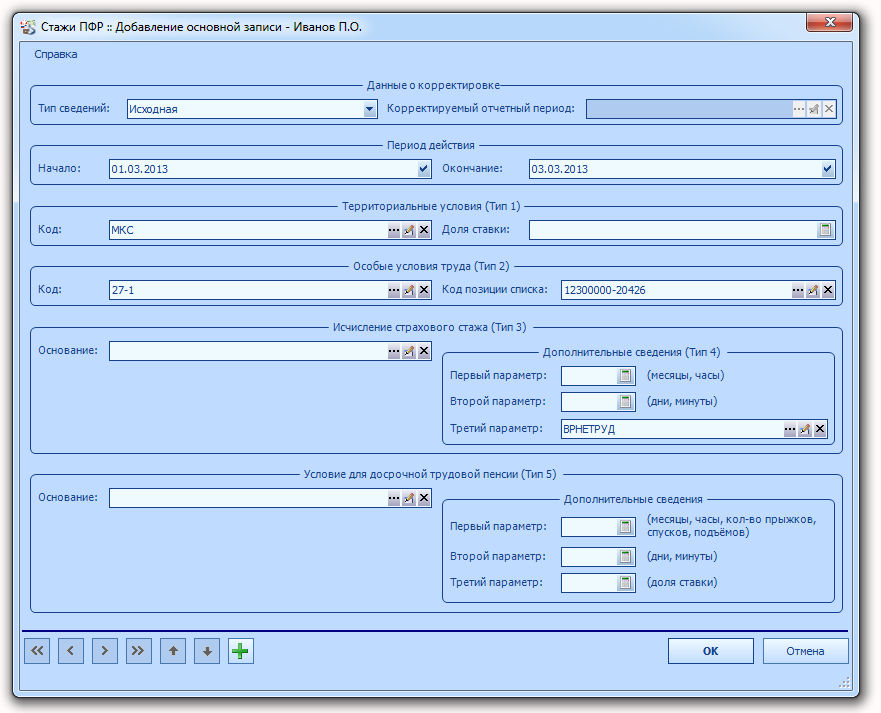Clear Основание for досрочной трудовой пенсии
Screen dimensions: 881x713
[x=424, y=498]
